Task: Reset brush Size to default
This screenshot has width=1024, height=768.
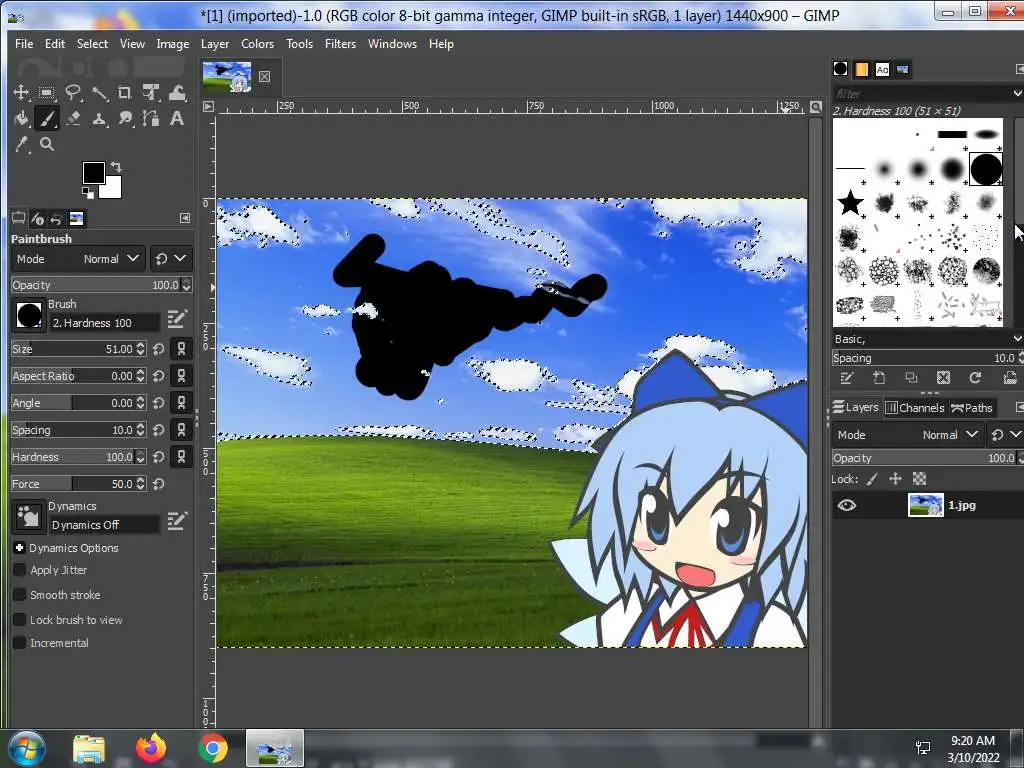Action: click(159, 349)
